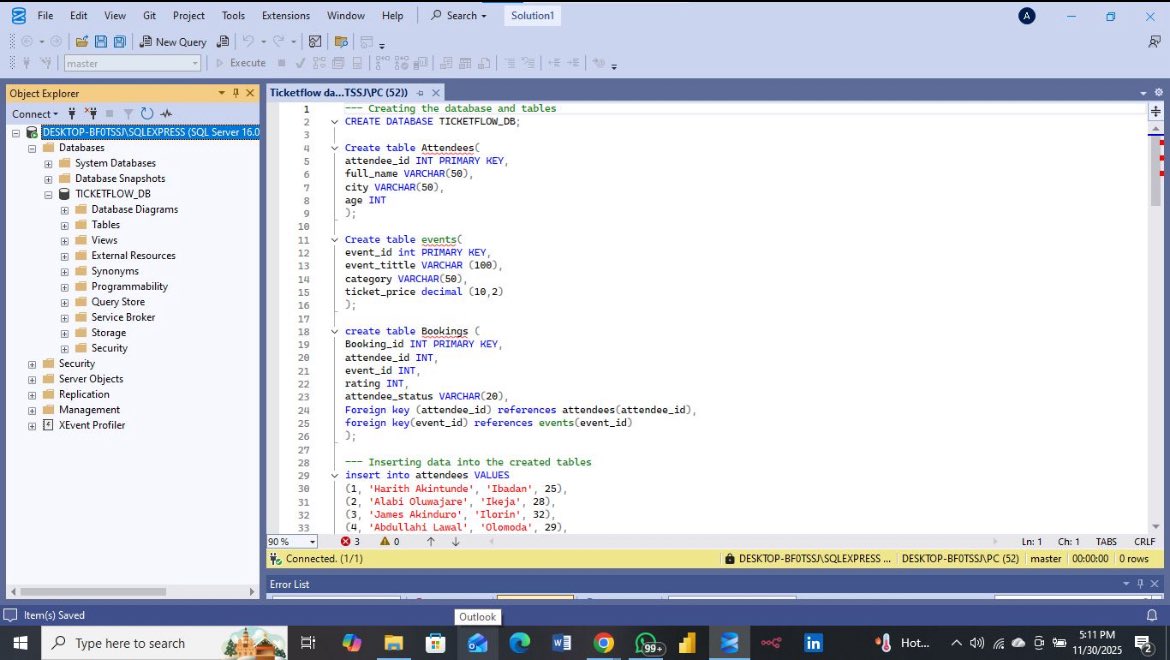Click the Filter funnel icon in Object Explorer
1170x660 pixels.
click(x=128, y=113)
